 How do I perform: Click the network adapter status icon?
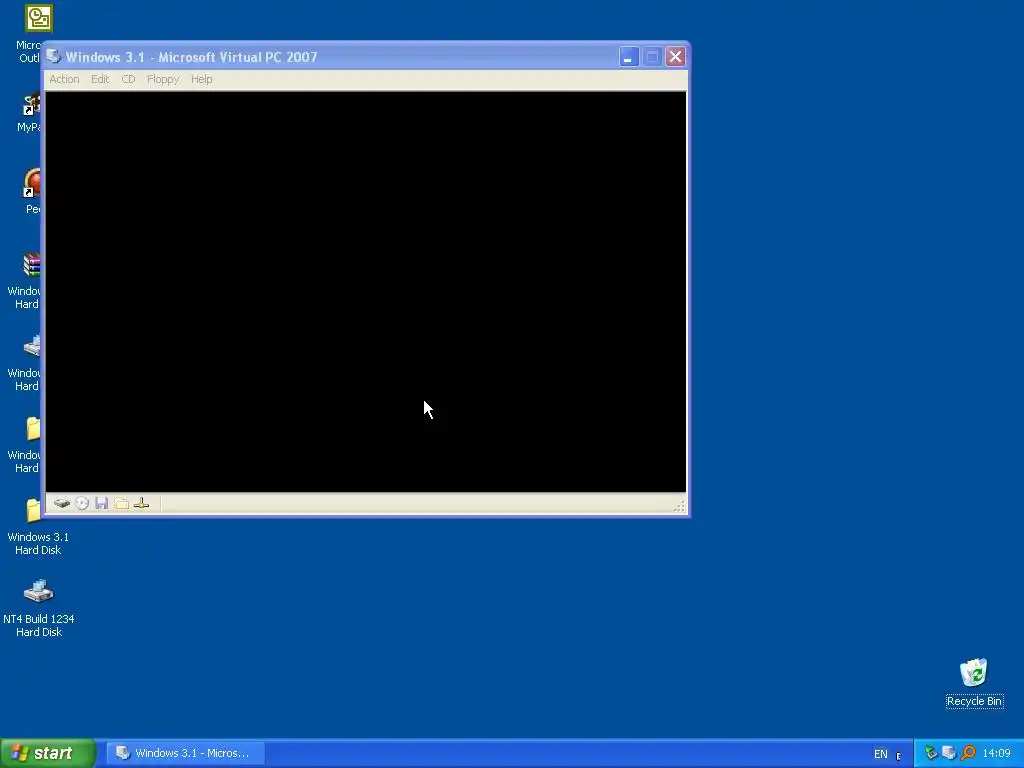pos(141,503)
